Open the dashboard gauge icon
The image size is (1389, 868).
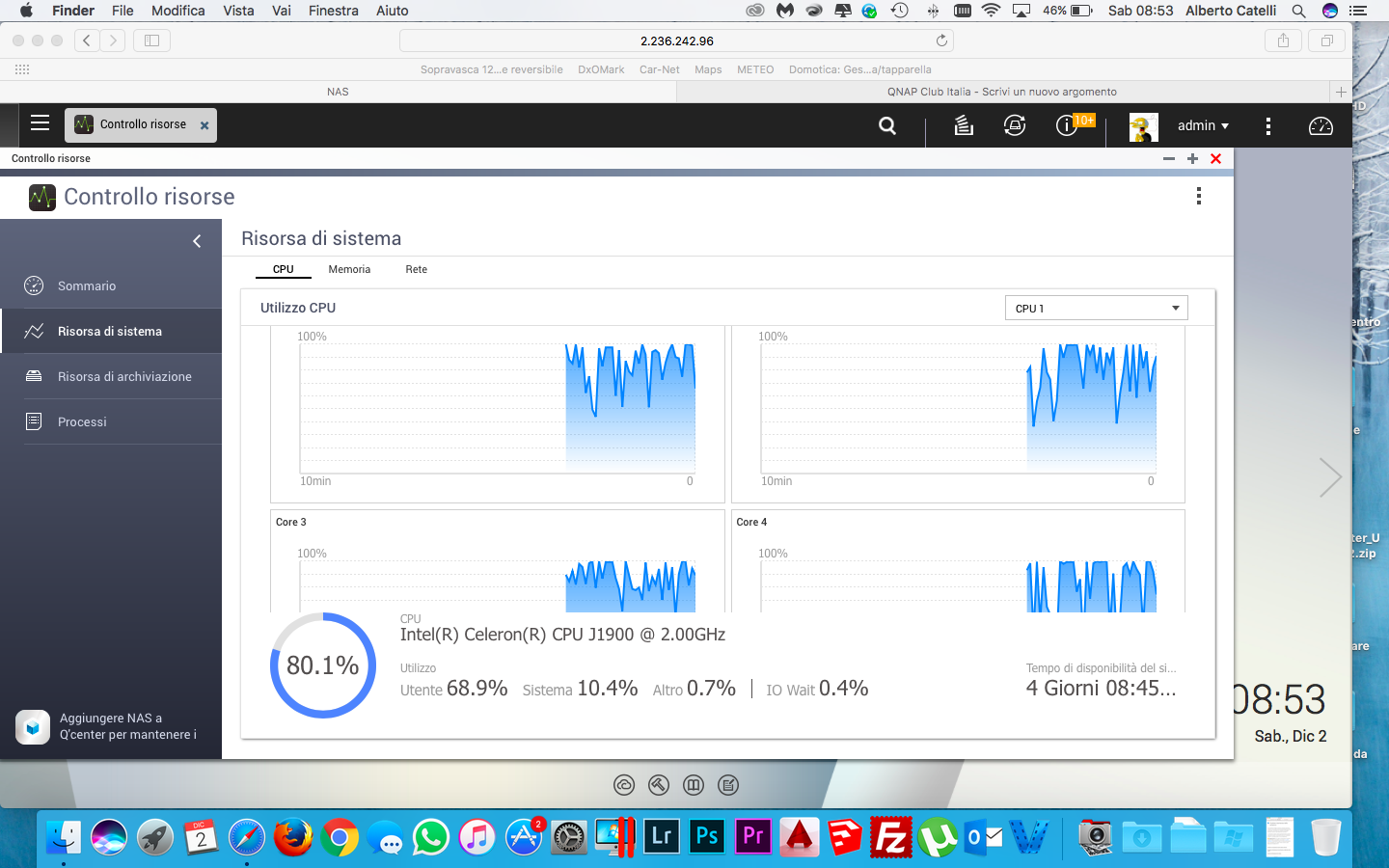click(1321, 126)
